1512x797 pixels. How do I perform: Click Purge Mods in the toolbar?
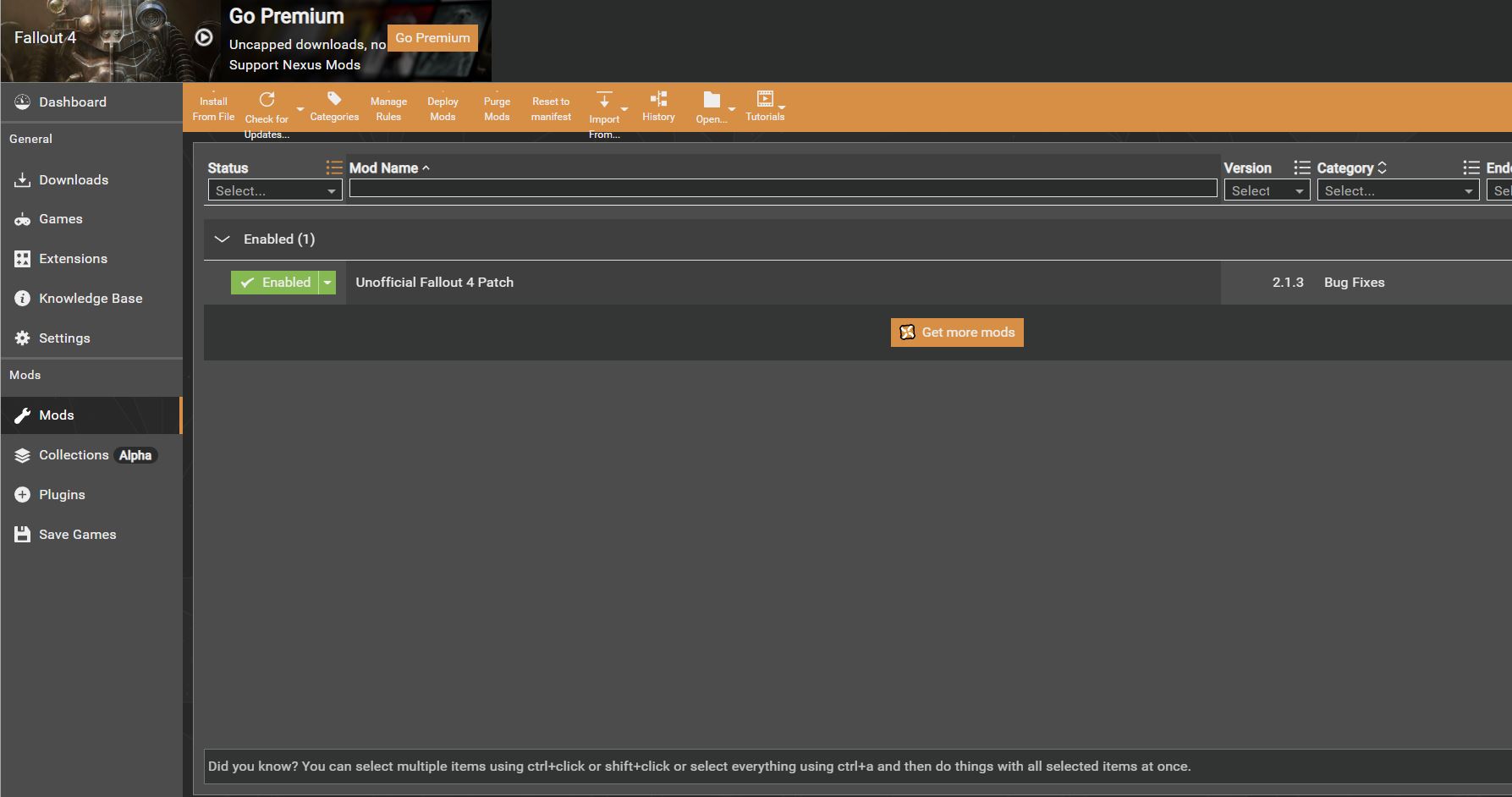tap(497, 108)
